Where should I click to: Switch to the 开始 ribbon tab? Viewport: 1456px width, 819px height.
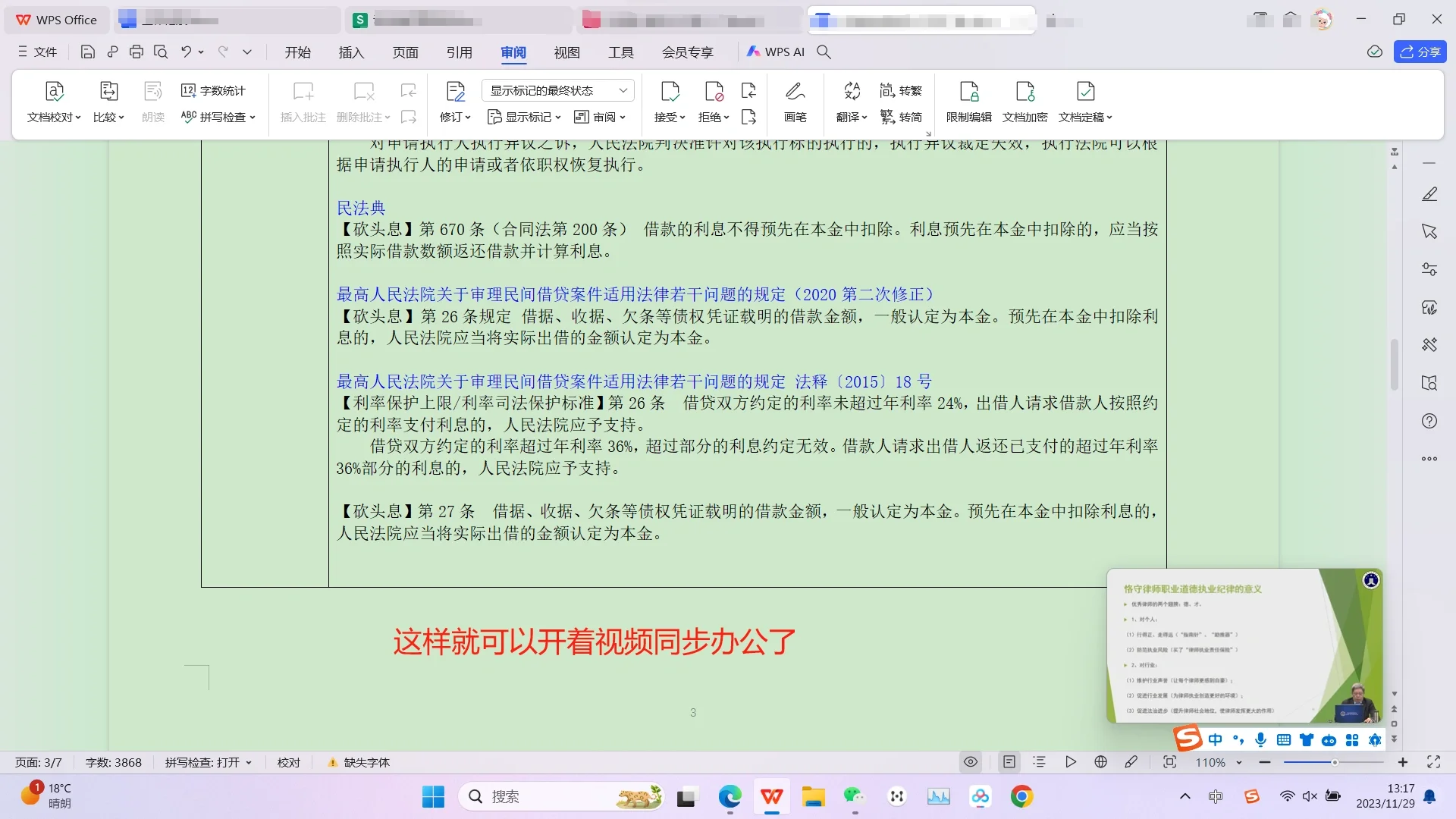[x=297, y=52]
